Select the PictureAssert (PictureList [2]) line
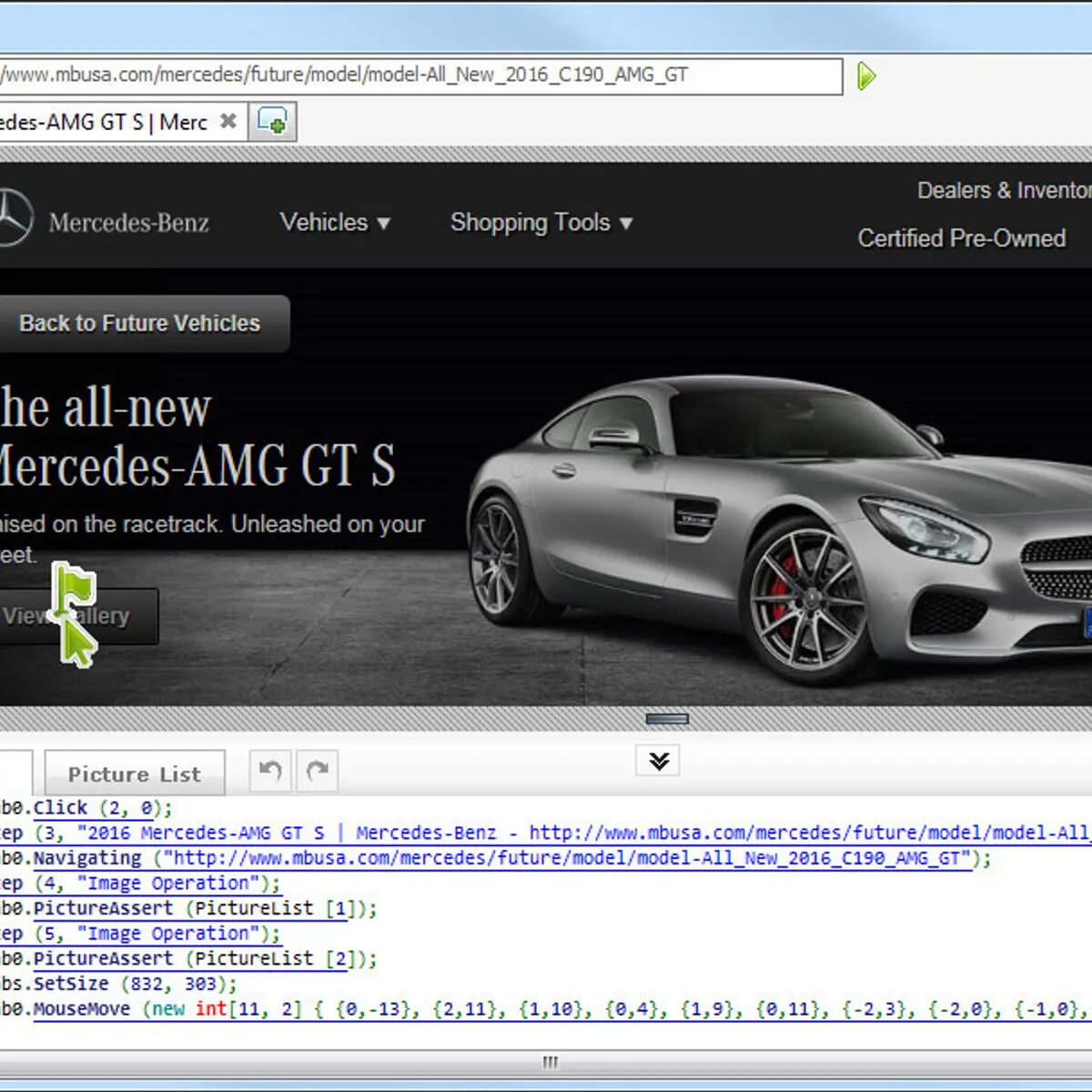Image resolution: width=1092 pixels, height=1092 pixels. [x=188, y=958]
